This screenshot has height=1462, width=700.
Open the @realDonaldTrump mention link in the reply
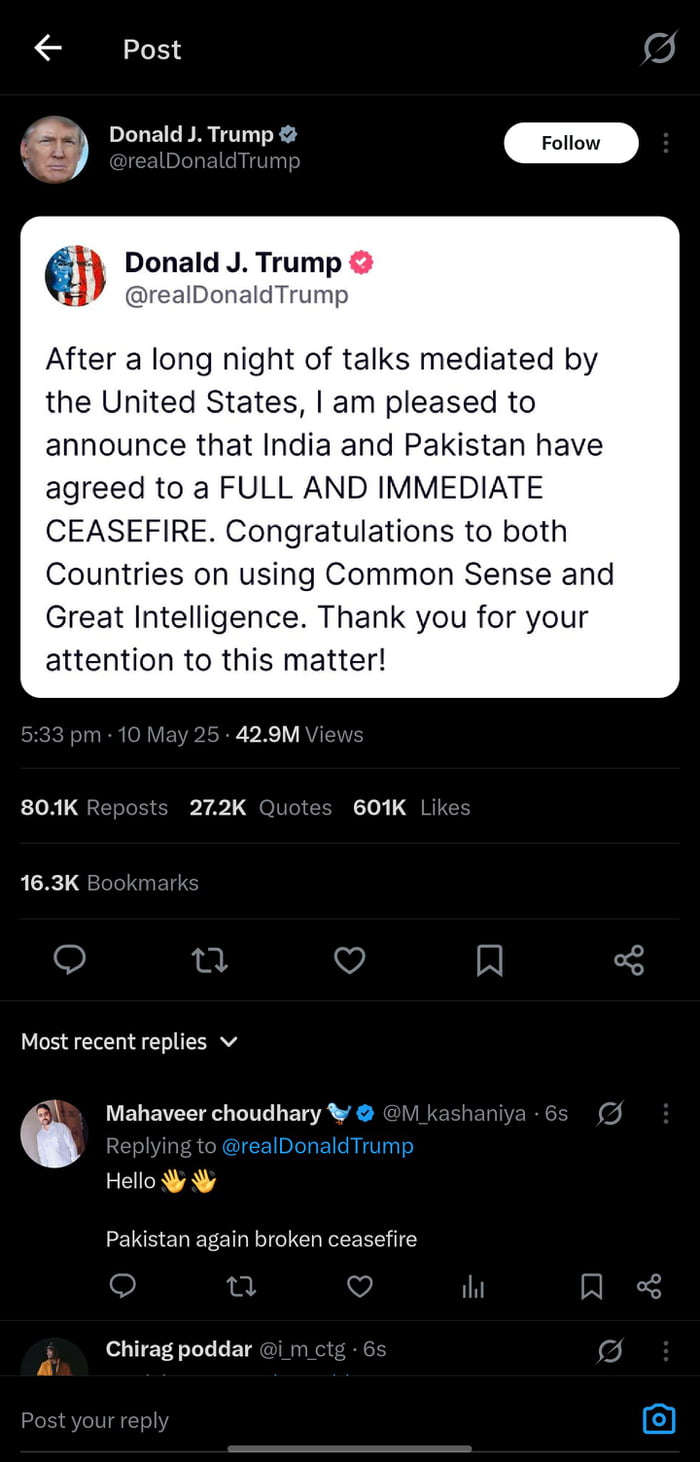coord(319,1146)
